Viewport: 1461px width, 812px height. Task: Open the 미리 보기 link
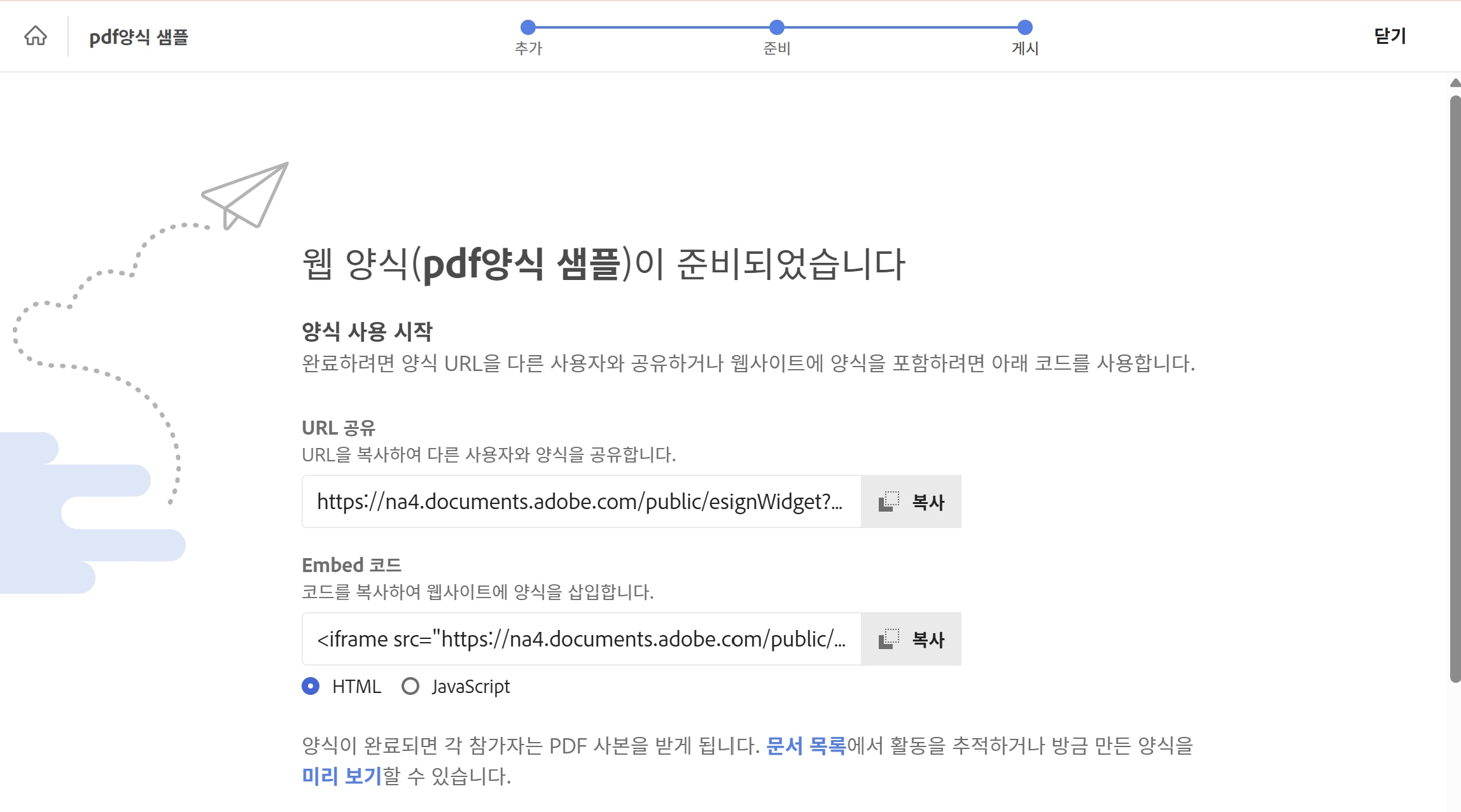[342, 776]
